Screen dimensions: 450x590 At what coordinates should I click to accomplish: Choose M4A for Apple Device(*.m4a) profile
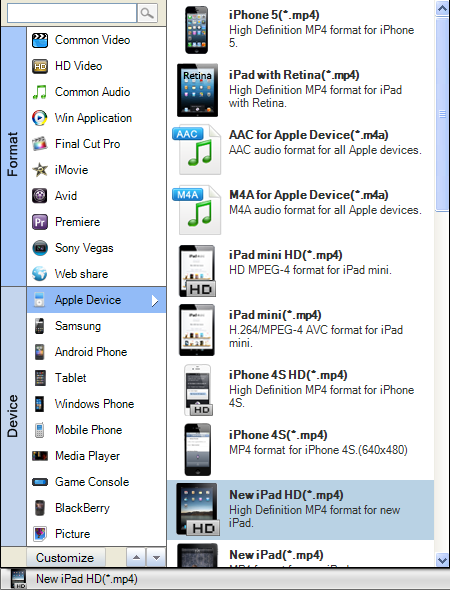click(x=301, y=210)
